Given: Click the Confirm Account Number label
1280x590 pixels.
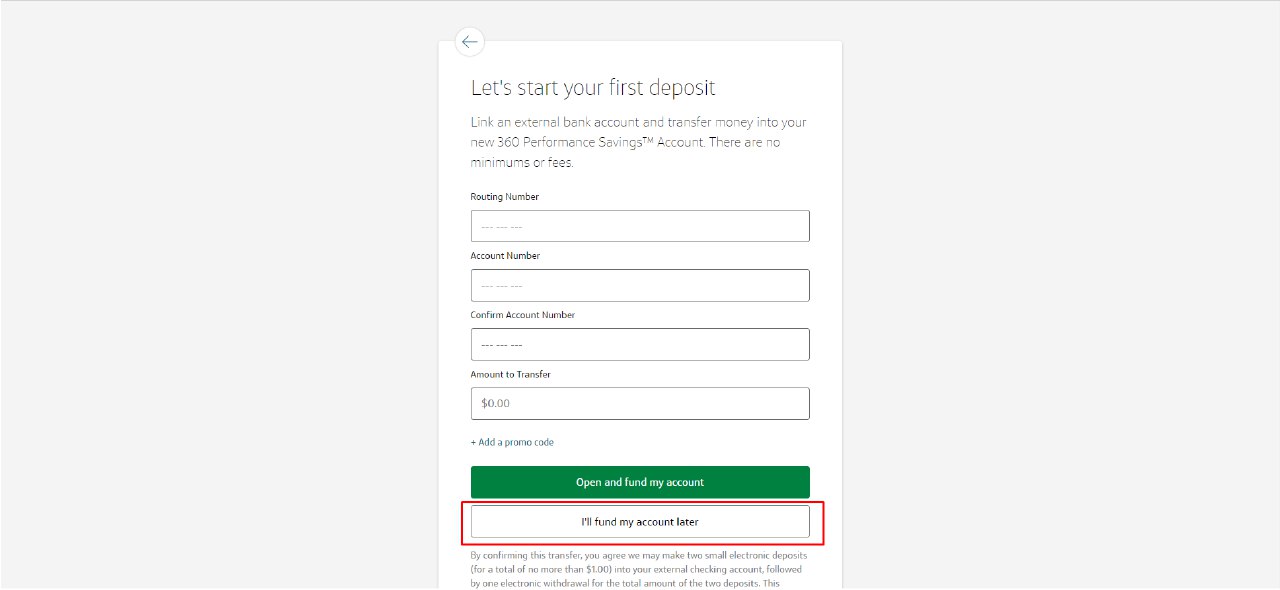Looking at the screenshot, I should pos(523,315).
